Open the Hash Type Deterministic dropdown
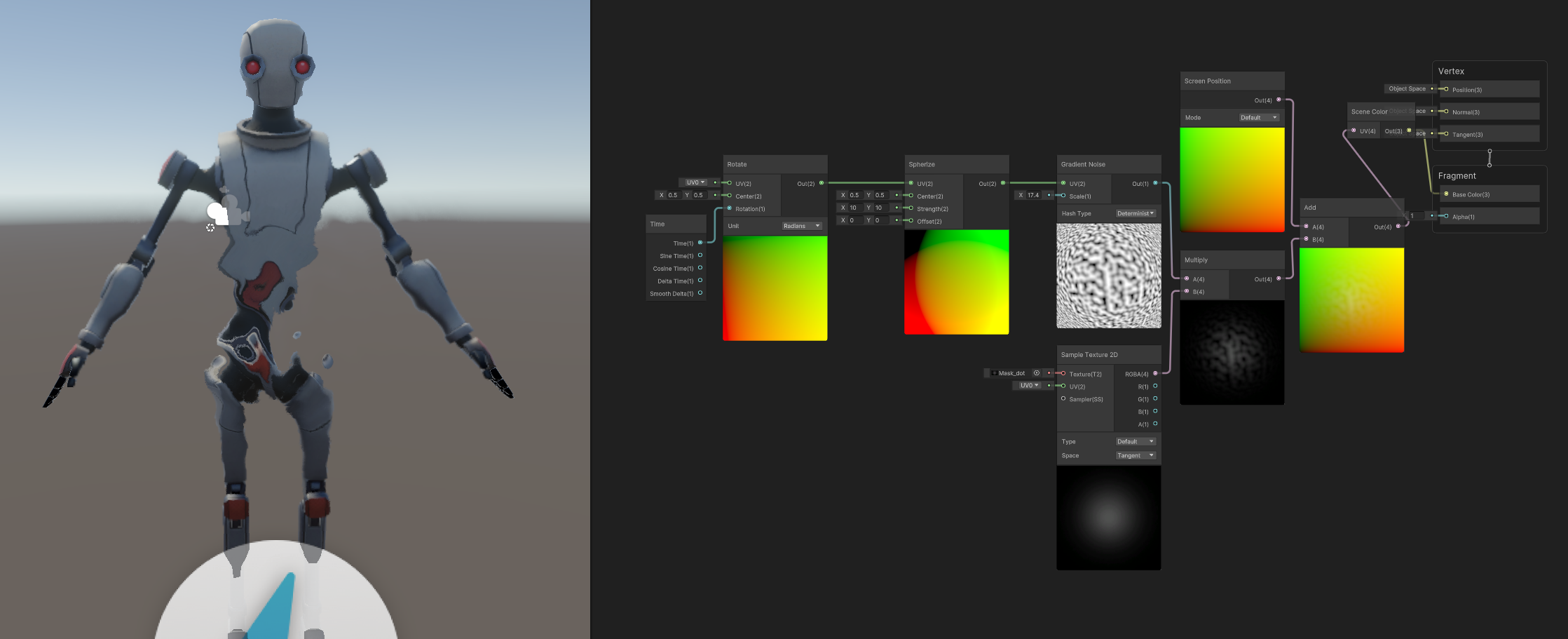 tap(1136, 213)
